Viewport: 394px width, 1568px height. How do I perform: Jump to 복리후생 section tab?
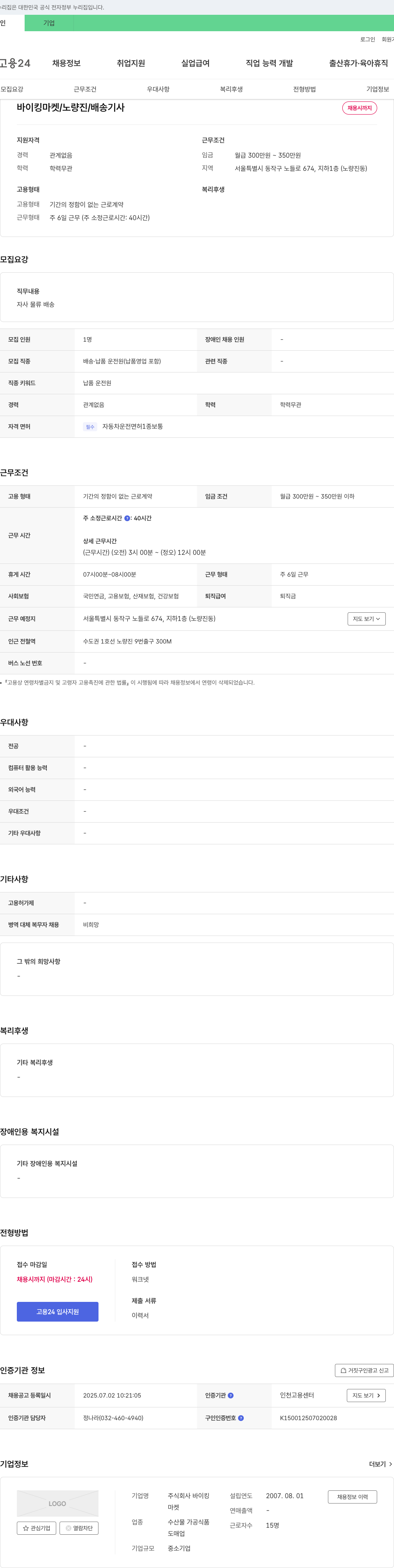pyautogui.click(x=231, y=89)
